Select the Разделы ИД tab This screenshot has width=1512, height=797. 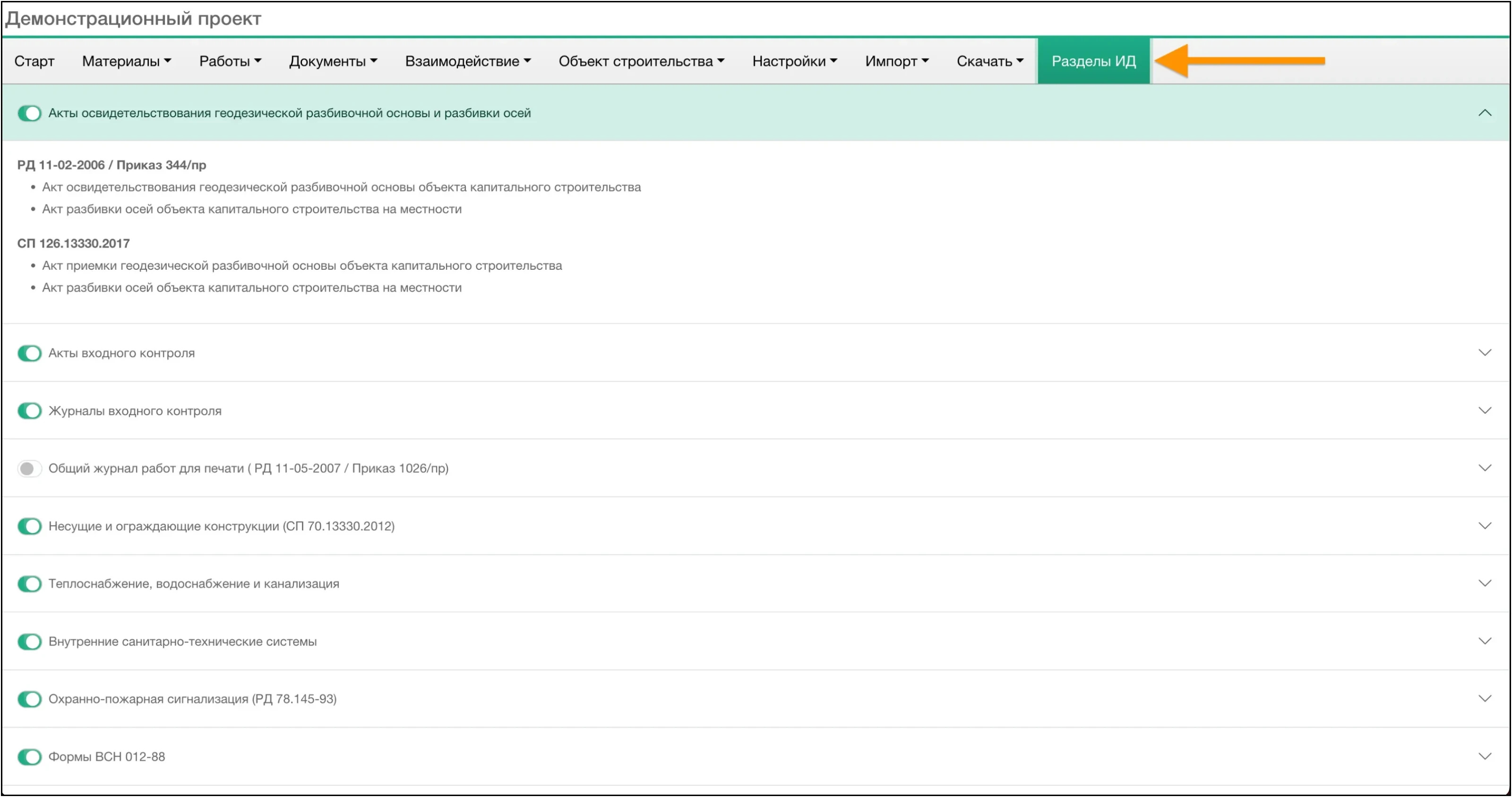point(1093,61)
